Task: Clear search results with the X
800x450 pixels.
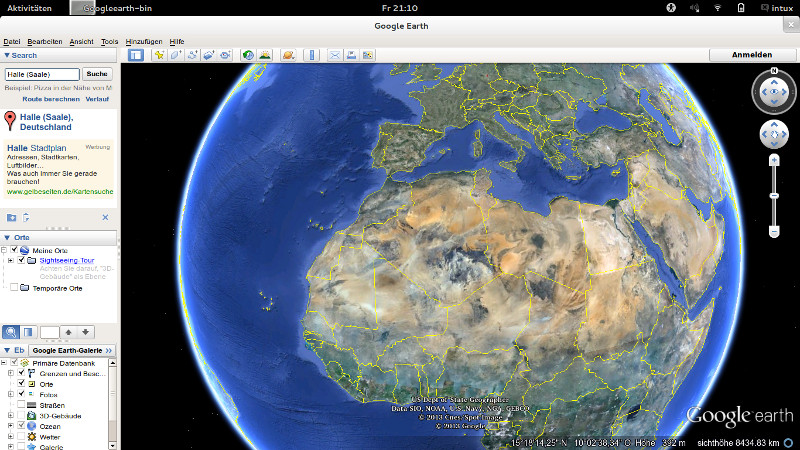Action: 105,217
